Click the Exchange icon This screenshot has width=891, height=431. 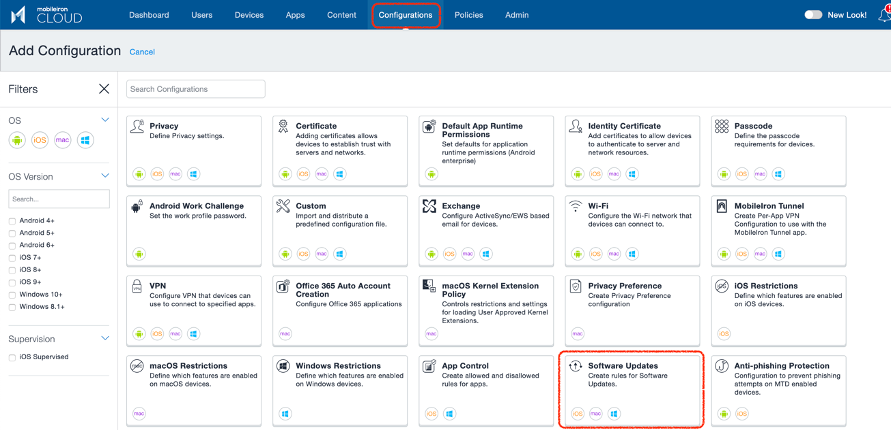(x=429, y=206)
